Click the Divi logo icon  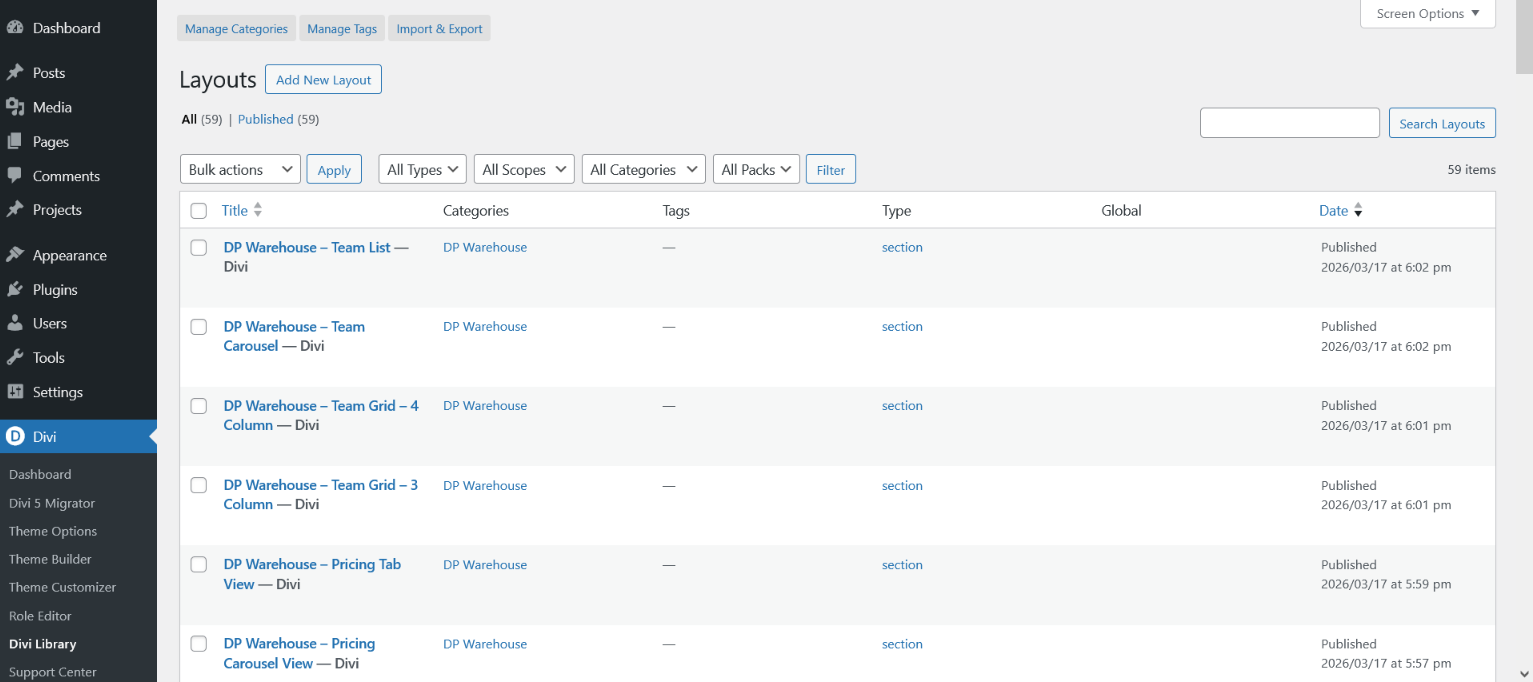coord(15,436)
